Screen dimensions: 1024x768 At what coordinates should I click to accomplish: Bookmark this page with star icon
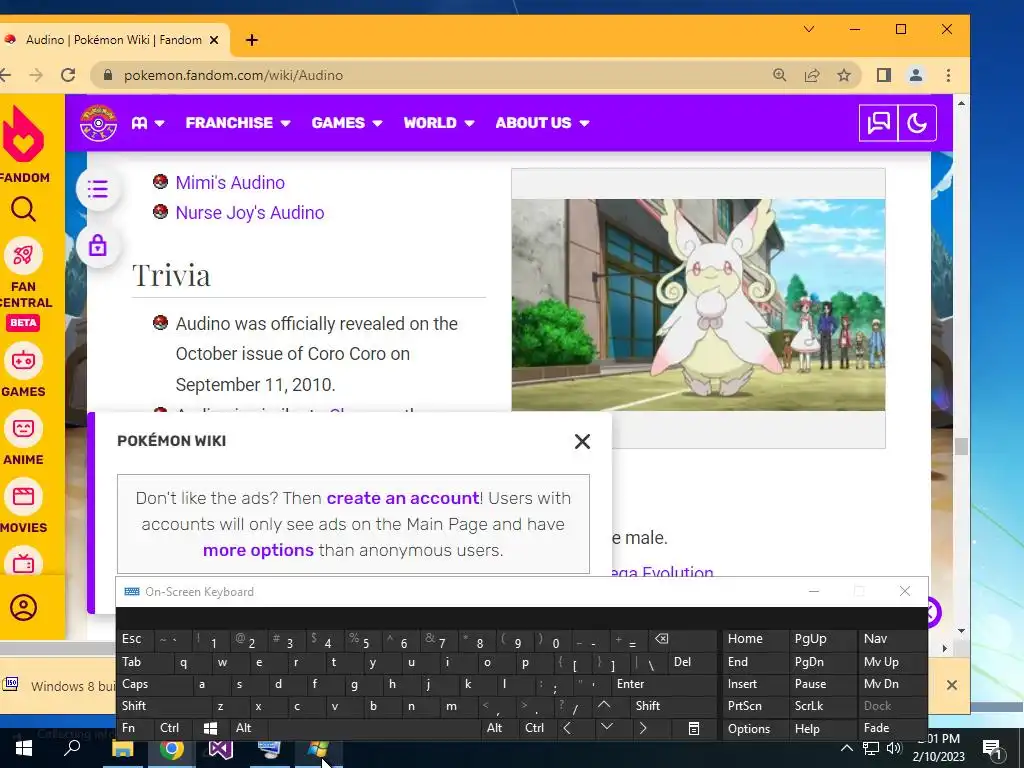pos(844,75)
